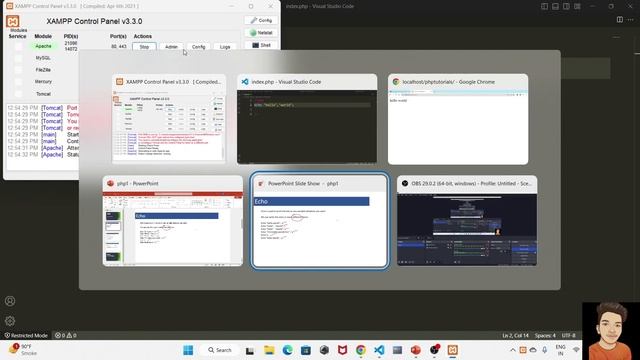Toggle the FileZilla service checkbox
This screenshot has height=360, width=640.
[18, 70]
